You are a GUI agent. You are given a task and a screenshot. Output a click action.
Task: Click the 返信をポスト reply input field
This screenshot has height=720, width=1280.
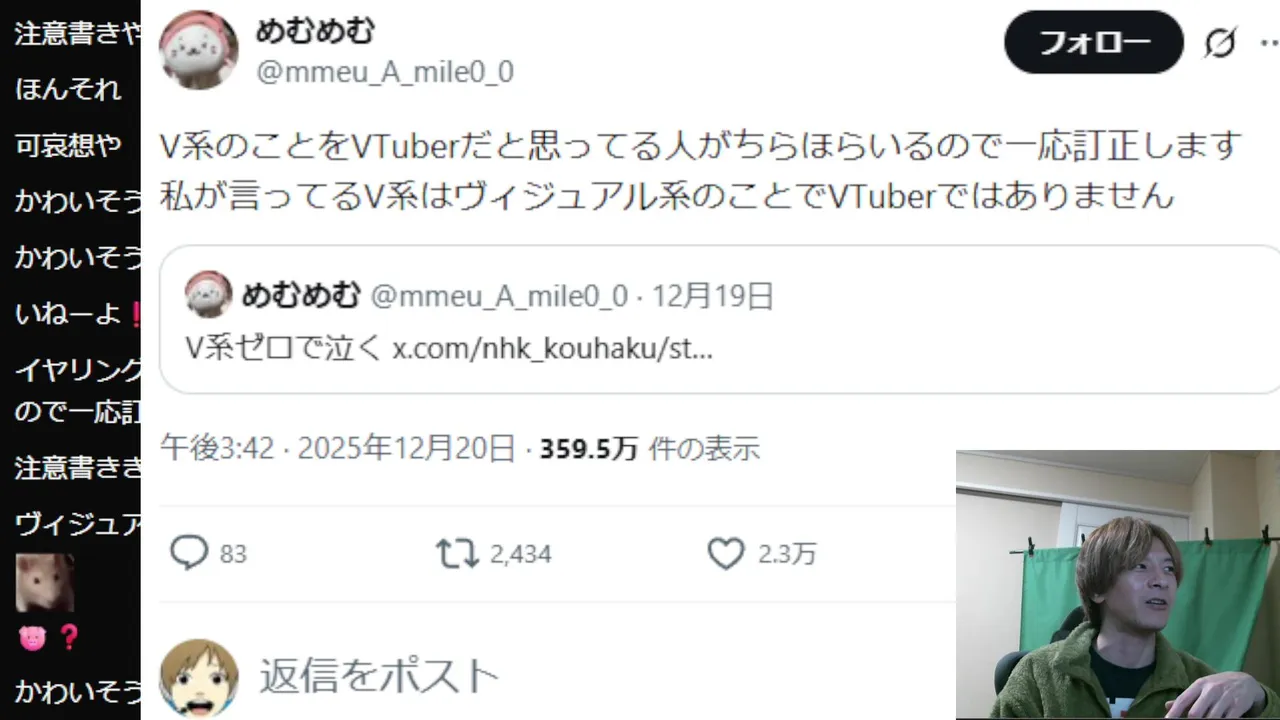coord(380,676)
